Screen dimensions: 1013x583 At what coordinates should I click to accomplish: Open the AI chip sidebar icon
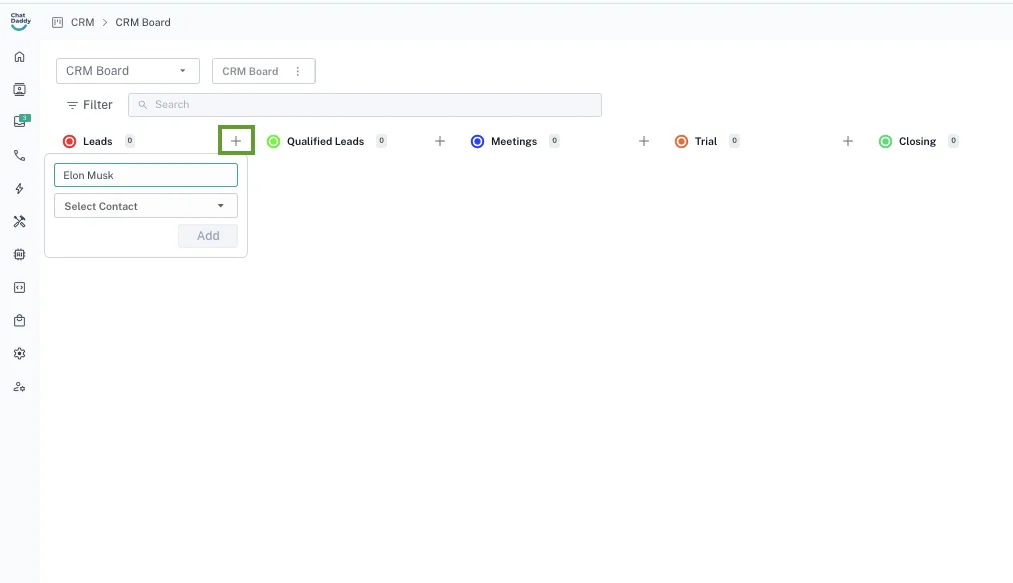click(x=19, y=254)
